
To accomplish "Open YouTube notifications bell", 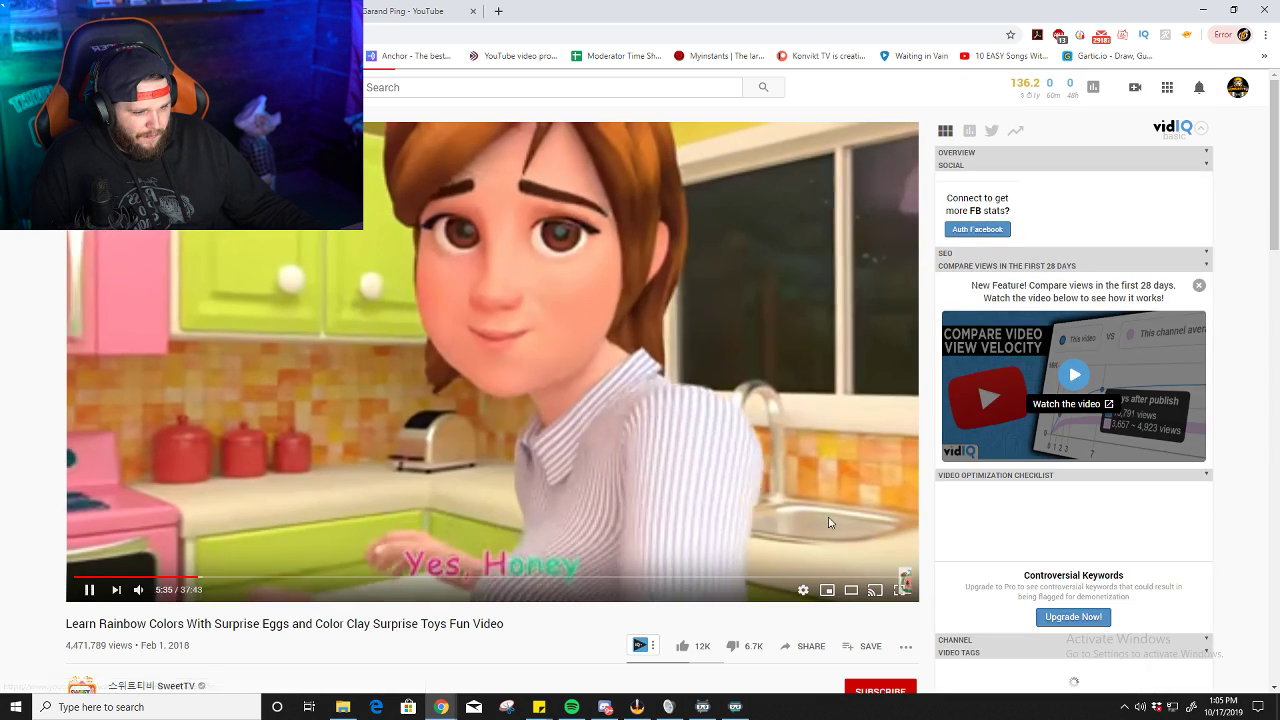I will point(1199,87).
